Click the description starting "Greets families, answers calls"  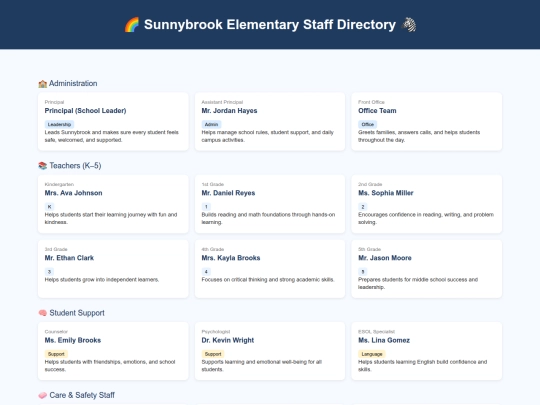(x=419, y=136)
